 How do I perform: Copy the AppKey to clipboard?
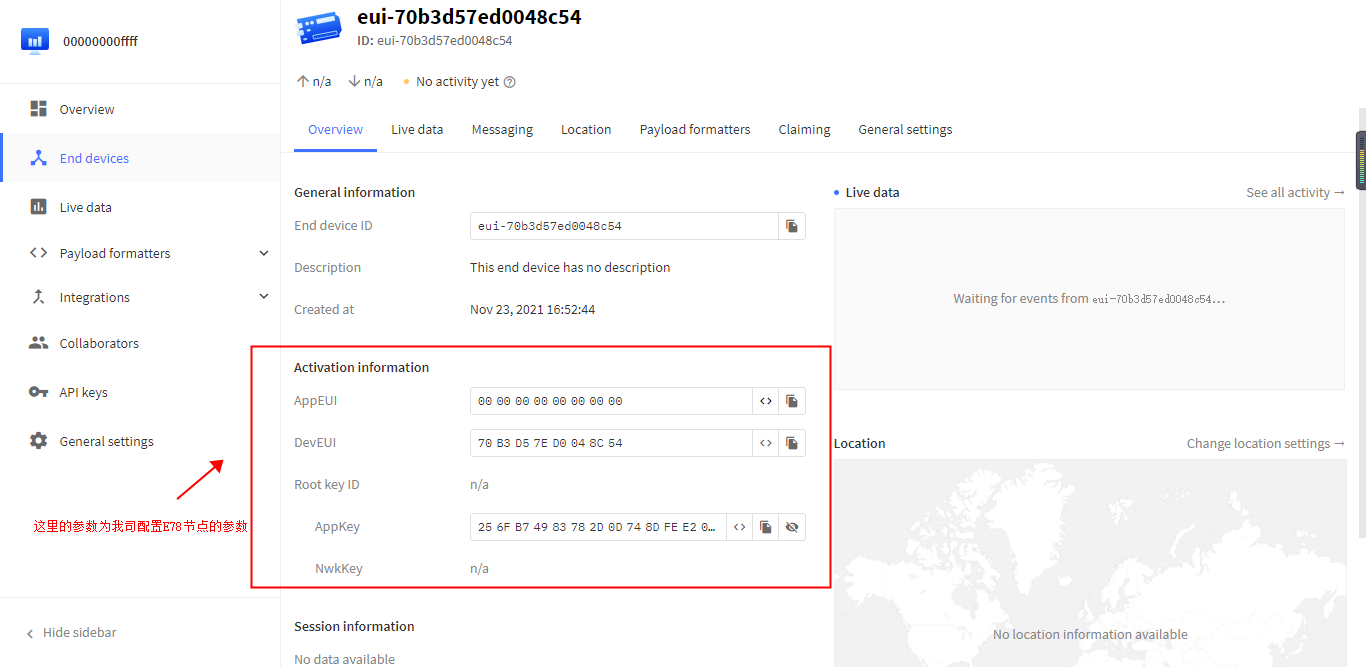(765, 527)
